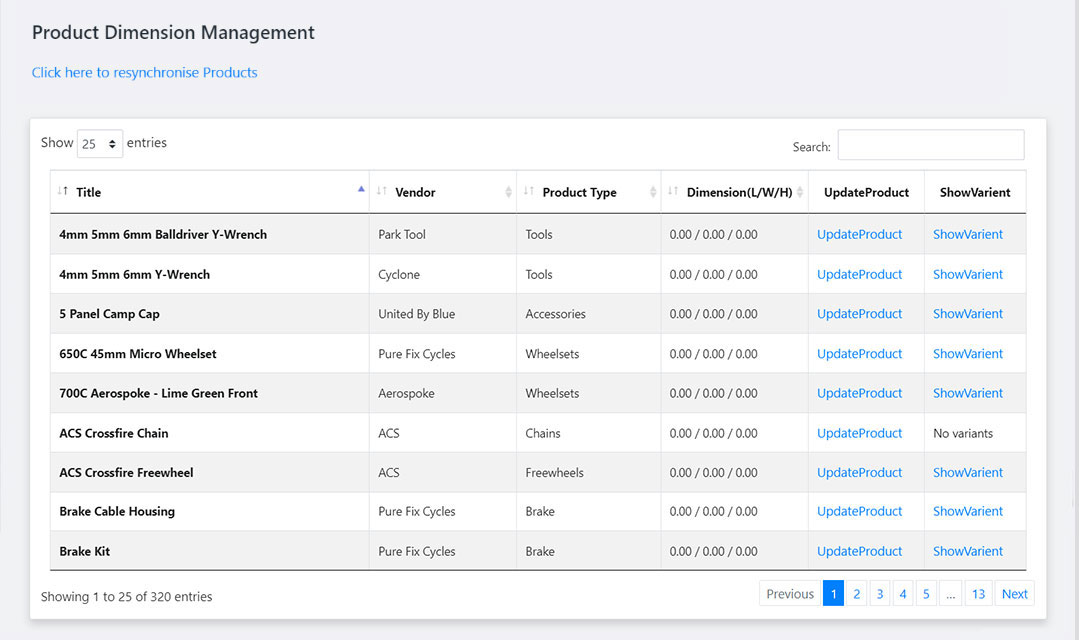Update product for ACS Crossfire Chain
1079x640 pixels.
coord(859,433)
